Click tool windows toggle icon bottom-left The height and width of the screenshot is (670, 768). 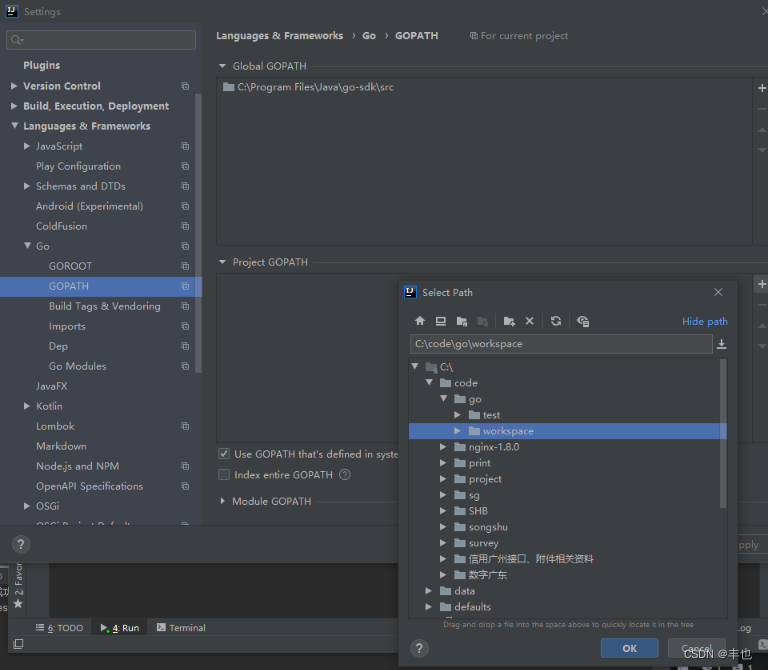click(x=18, y=644)
